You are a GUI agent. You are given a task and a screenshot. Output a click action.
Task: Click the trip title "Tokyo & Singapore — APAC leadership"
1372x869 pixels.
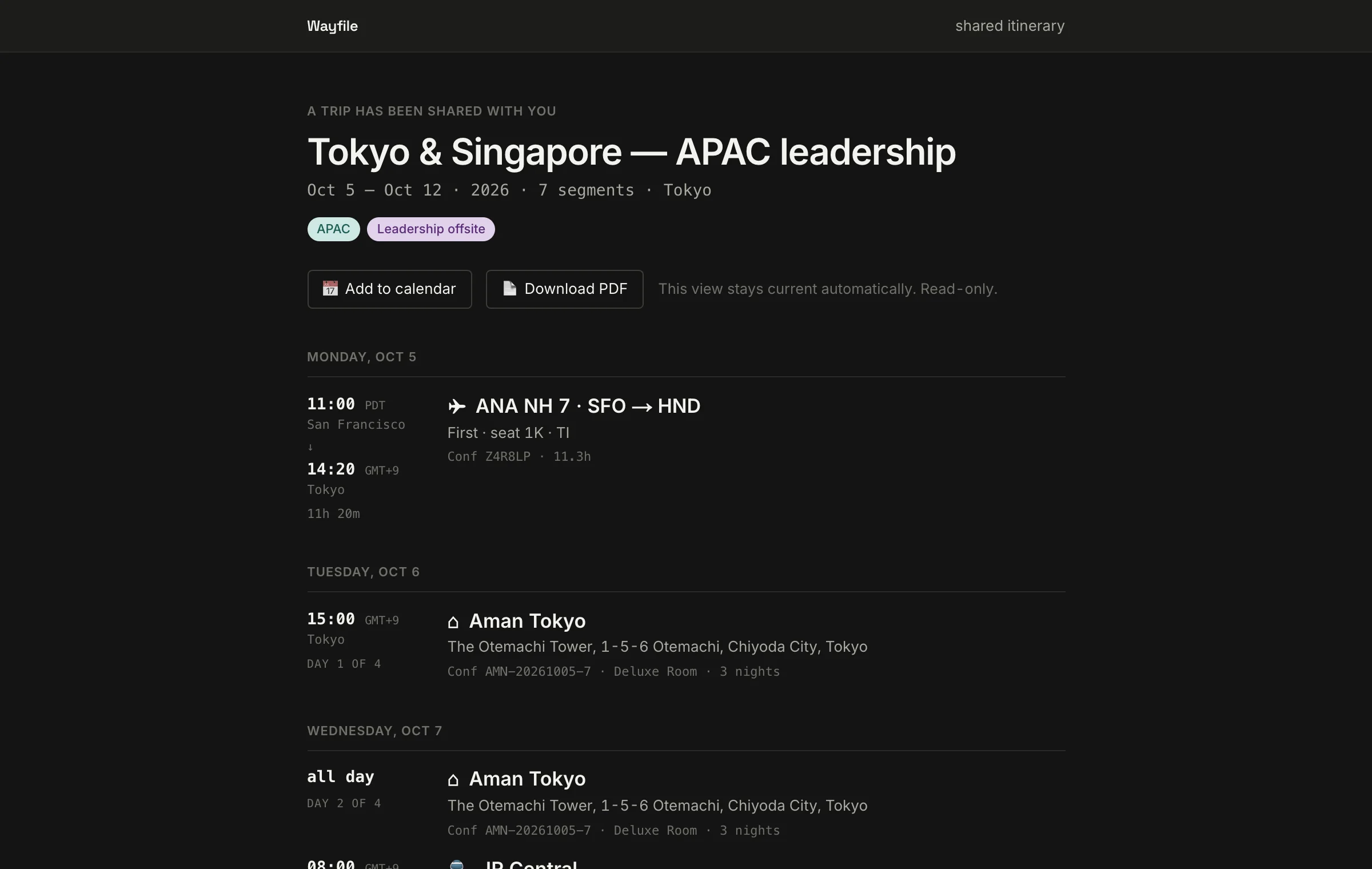click(x=631, y=152)
